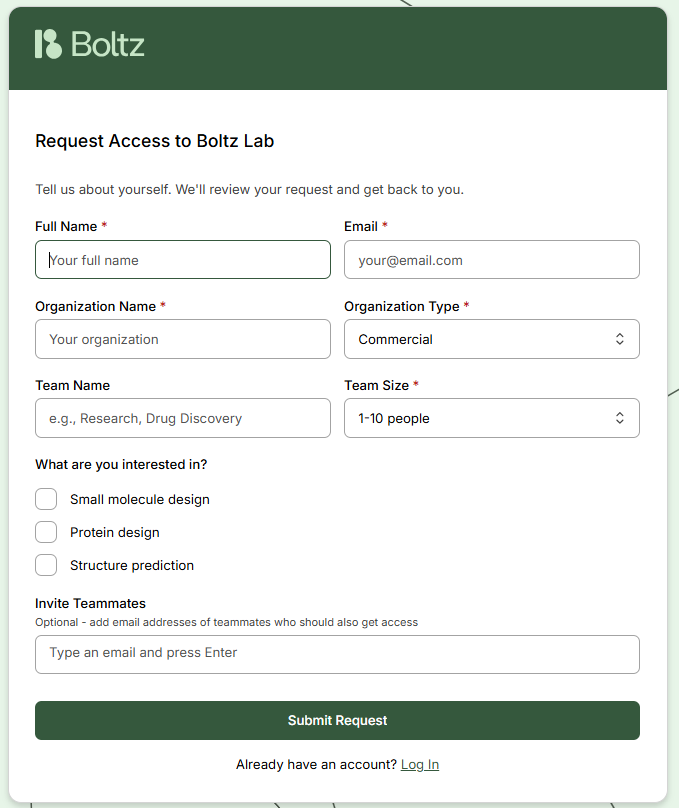Focus the Full Name input field
Image resolution: width=679 pixels, height=808 pixels.
tap(183, 260)
